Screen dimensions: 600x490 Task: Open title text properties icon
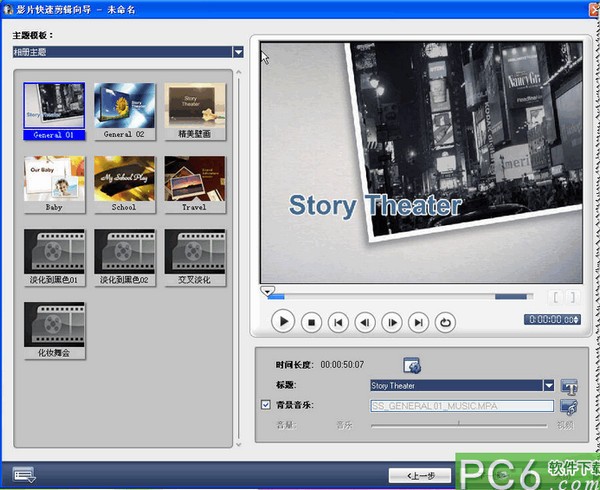[569, 386]
